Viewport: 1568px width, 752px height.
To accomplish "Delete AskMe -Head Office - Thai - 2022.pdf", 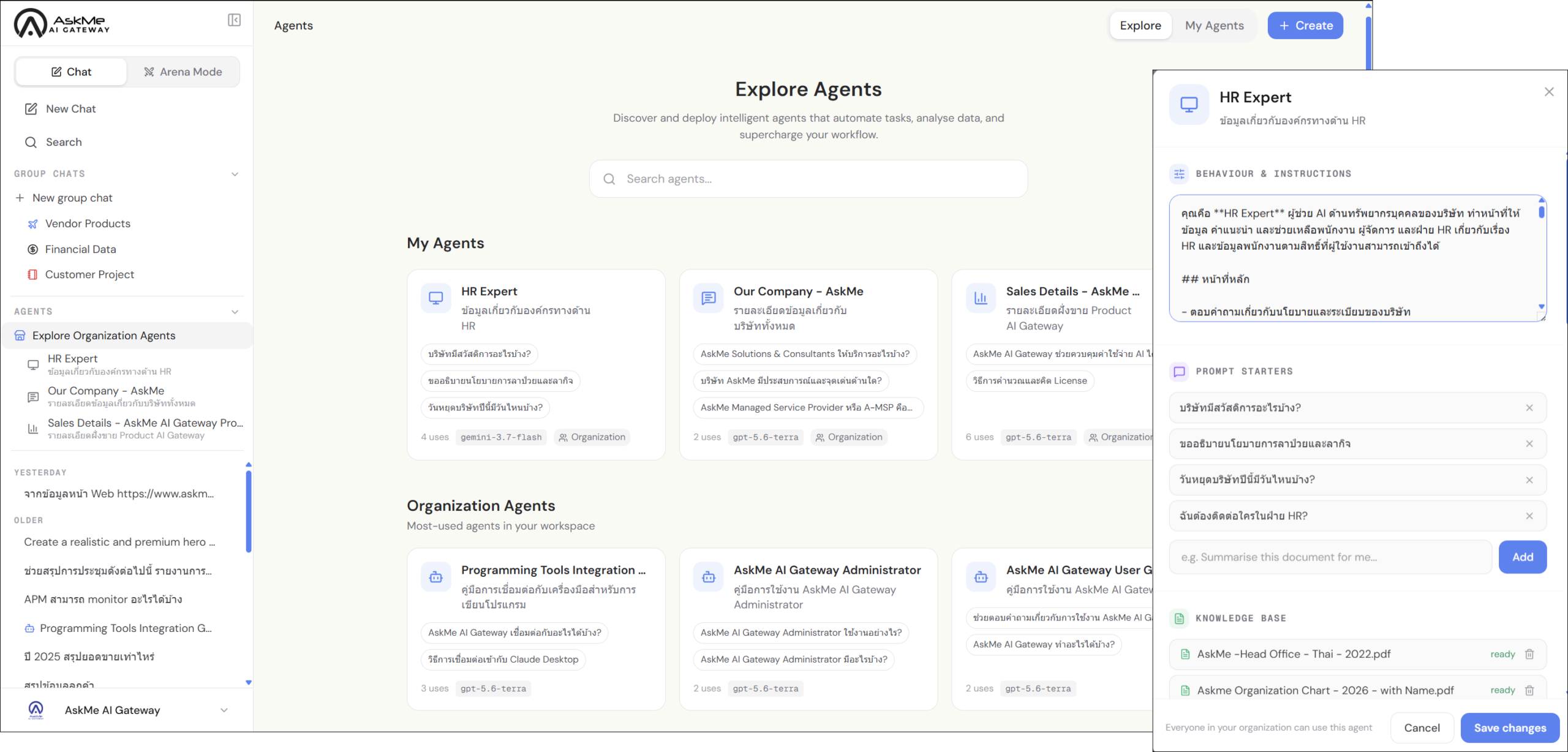I will pyautogui.click(x=1529, y=654).
